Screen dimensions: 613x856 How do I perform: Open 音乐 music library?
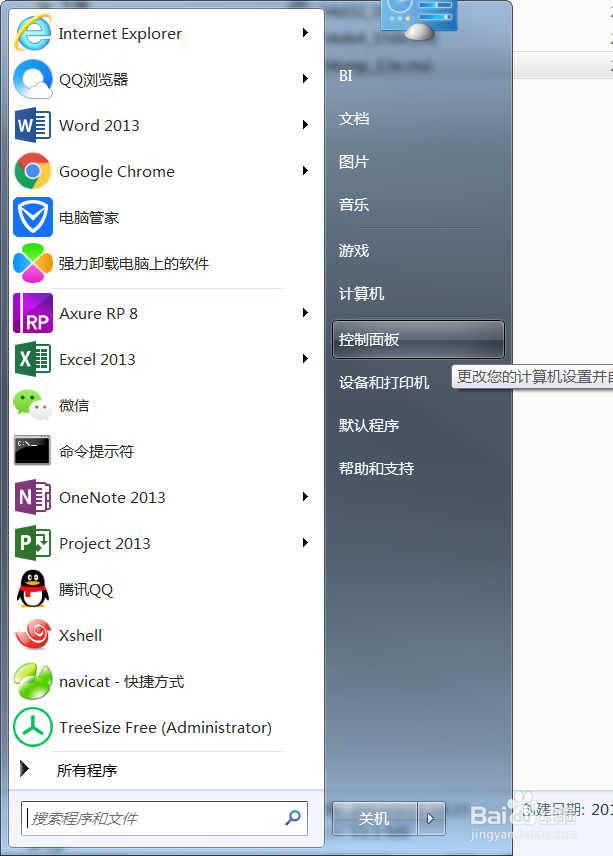pyautogui.click(x=354, y=205)
